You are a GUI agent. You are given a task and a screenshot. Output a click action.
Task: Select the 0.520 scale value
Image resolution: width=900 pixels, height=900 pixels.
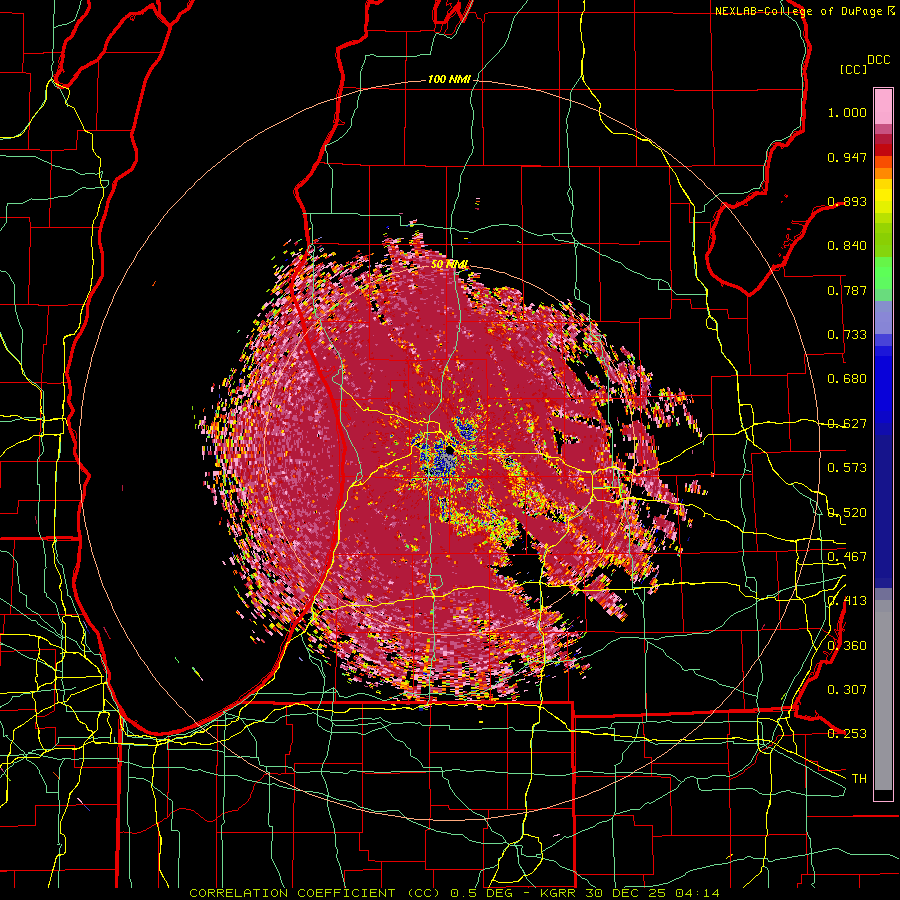pos(847,513)
